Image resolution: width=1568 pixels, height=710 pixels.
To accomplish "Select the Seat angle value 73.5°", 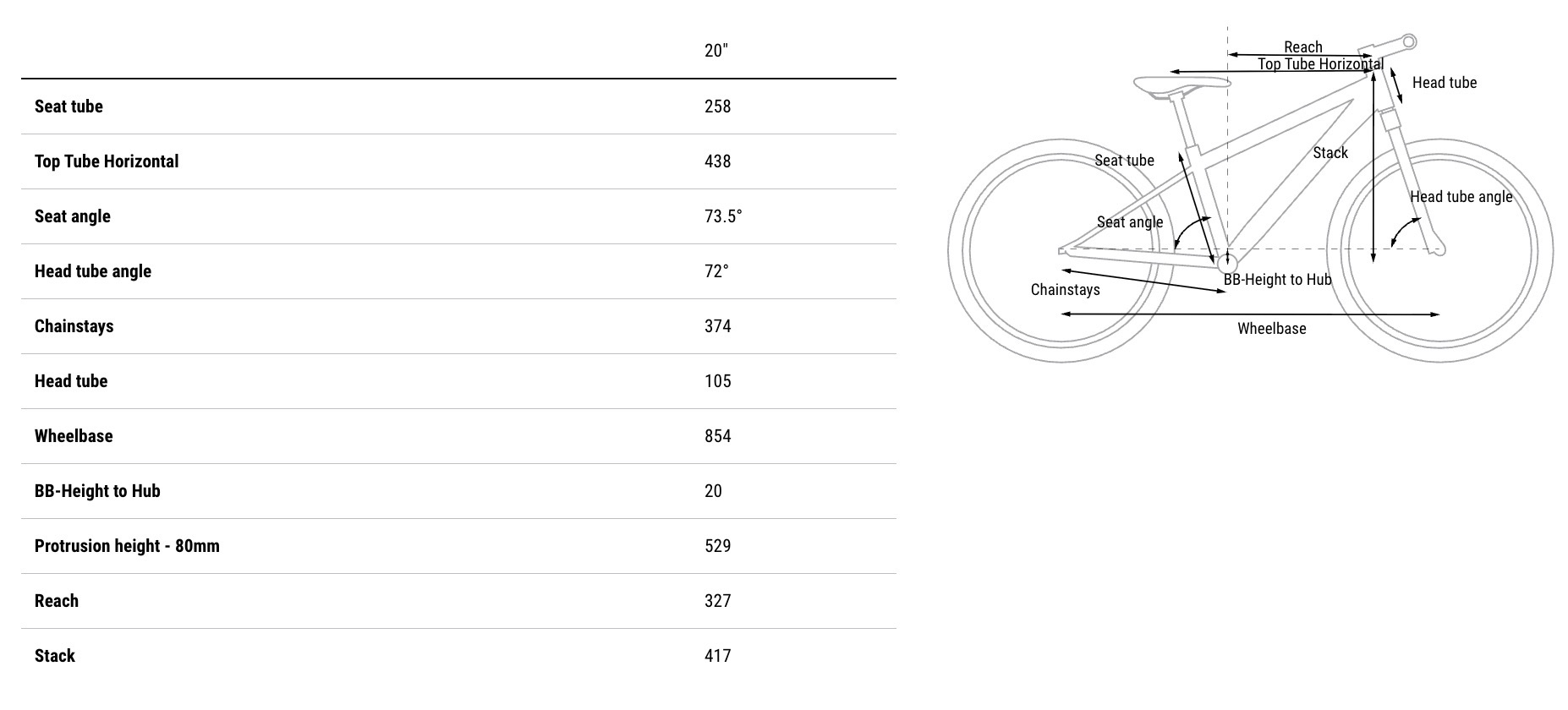I will pos(722,216).
